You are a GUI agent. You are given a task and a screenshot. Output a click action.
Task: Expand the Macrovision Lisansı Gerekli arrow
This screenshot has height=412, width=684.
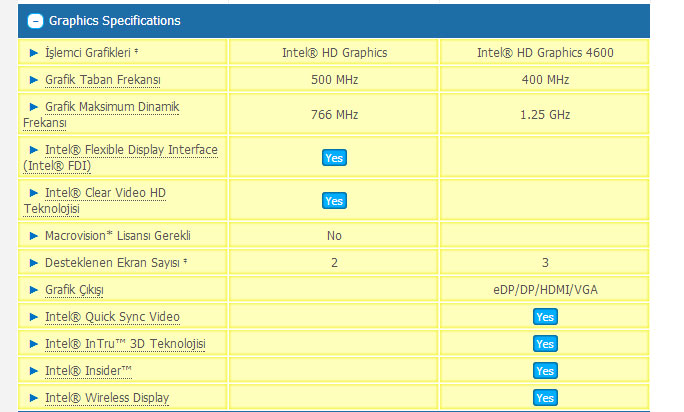(x=34, y=236)
